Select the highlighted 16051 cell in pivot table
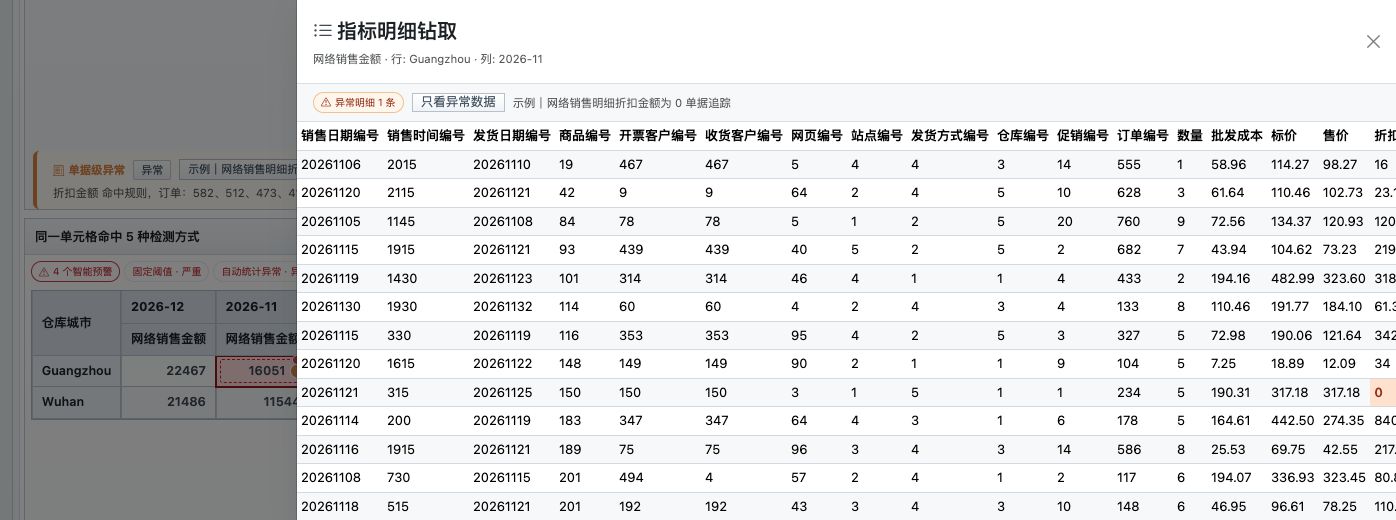Screen dimensions: 1396x520 259,371
